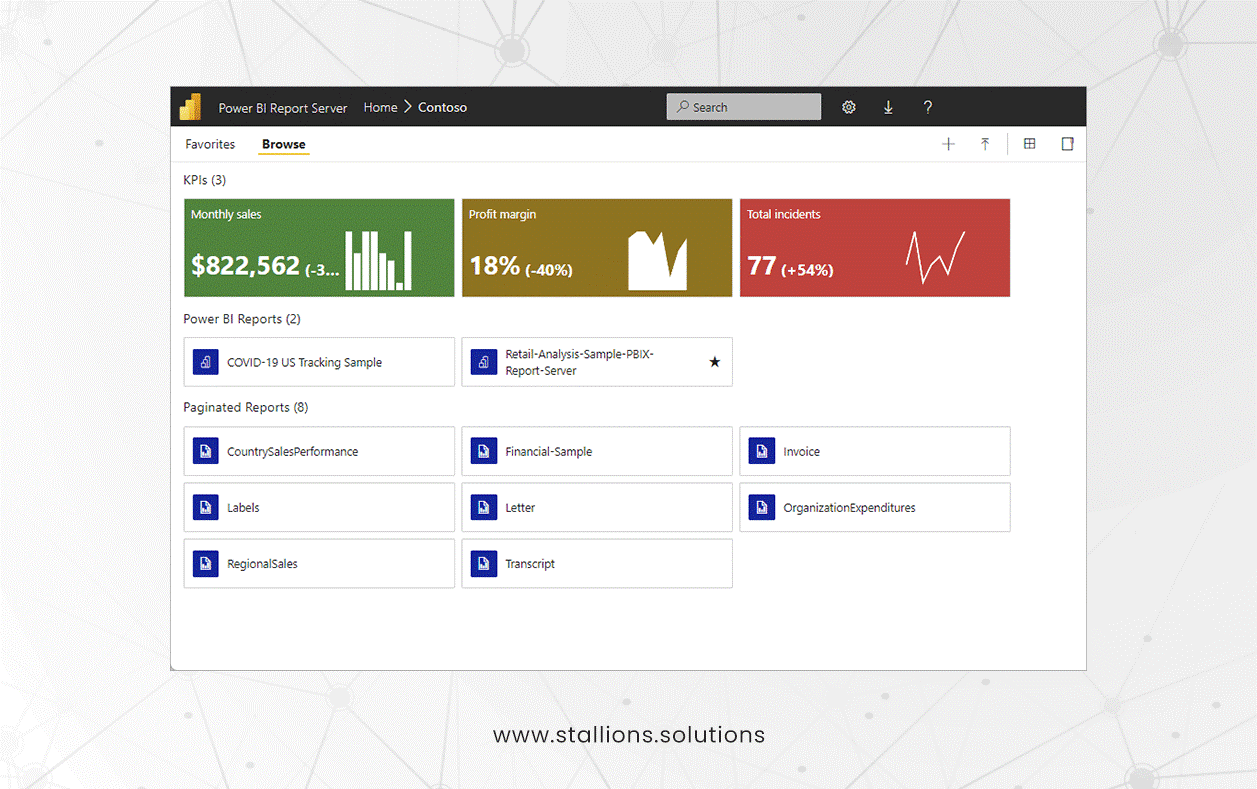Click the Invoice paginated report icon
The width and height of the screenshot is (1257, 789).
tap(762, 451)
